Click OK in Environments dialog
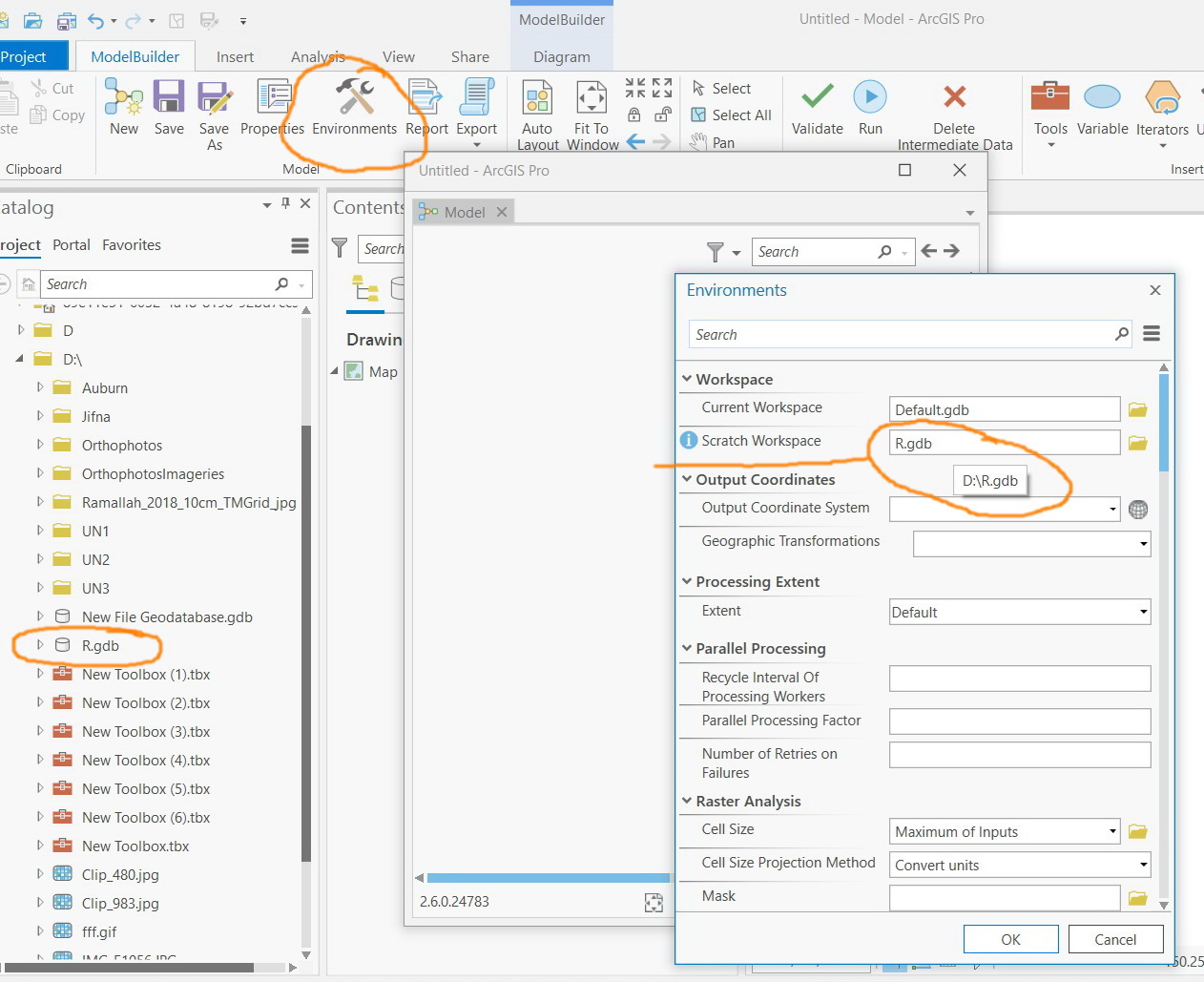The width and height of the screenshot is (1204, 982). tap(1010, 939)
